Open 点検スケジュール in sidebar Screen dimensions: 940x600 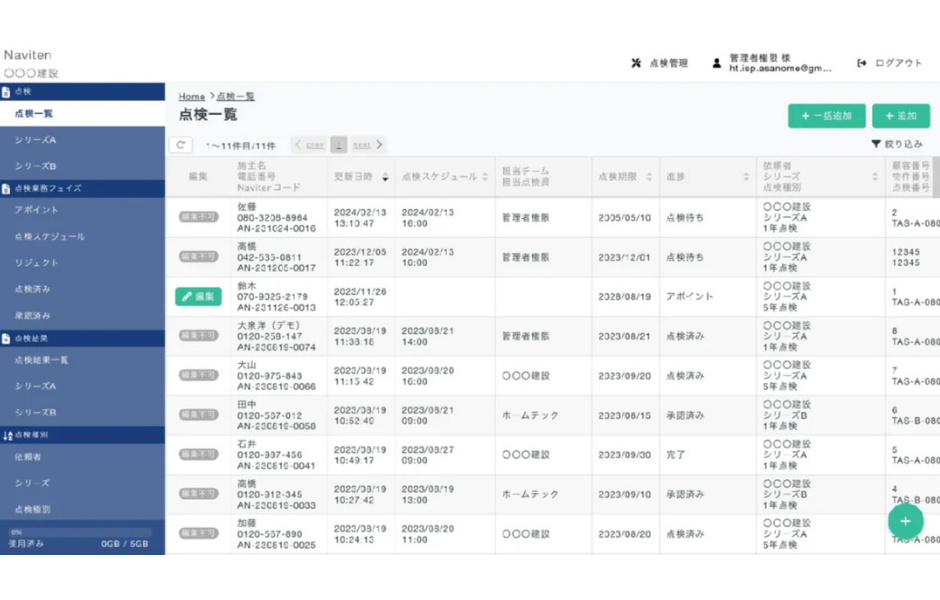pos(82,237)
